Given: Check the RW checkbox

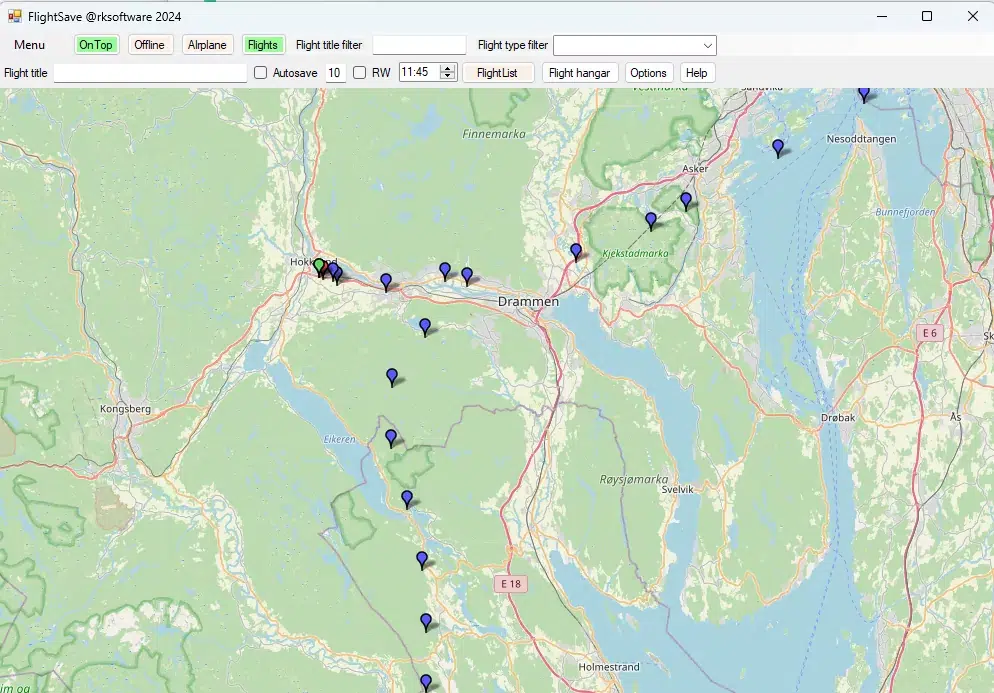Looking at the screenshot, I should pos(358,72).
